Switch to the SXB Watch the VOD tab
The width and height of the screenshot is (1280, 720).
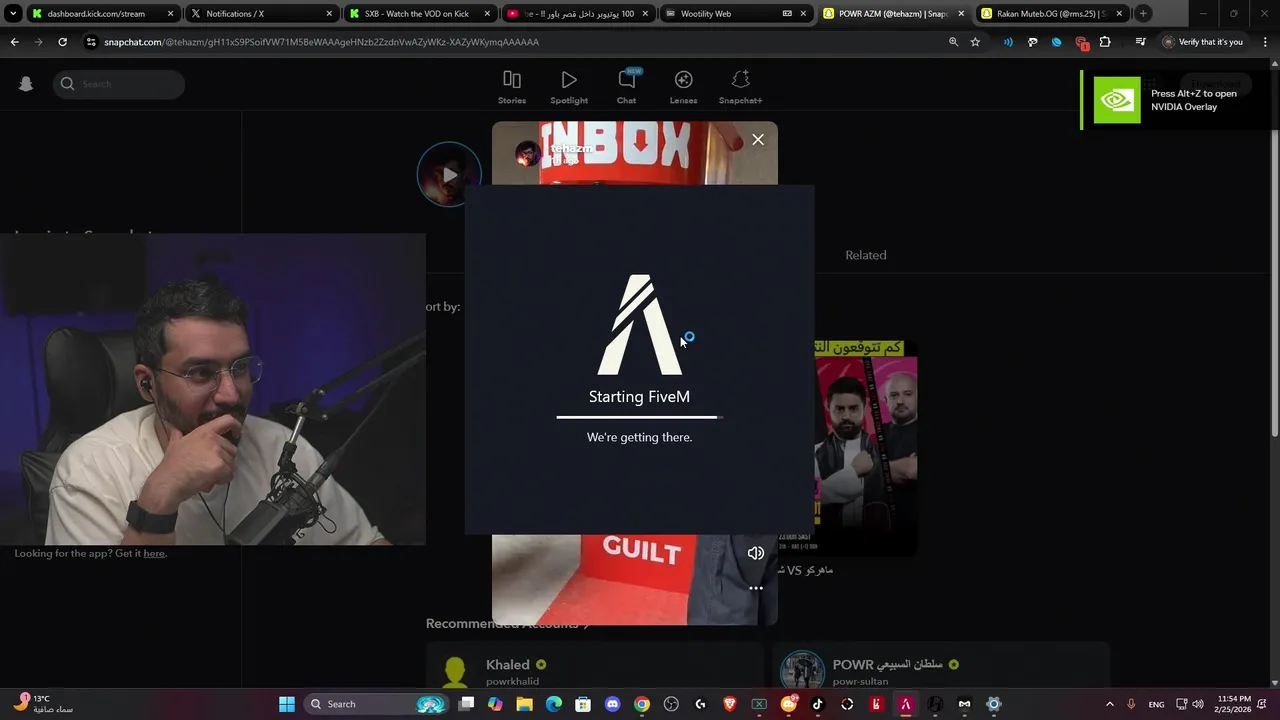(x=421, y=14)
